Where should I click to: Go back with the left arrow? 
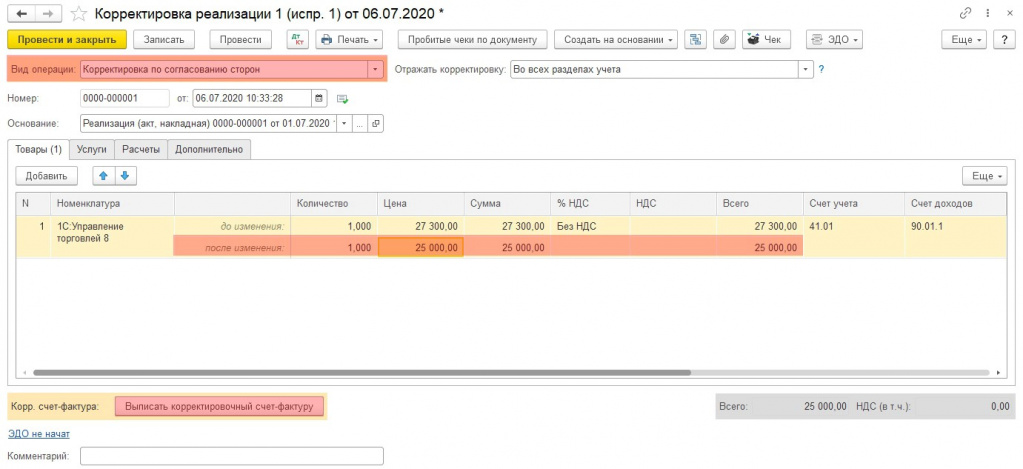(x=20, y=13)
